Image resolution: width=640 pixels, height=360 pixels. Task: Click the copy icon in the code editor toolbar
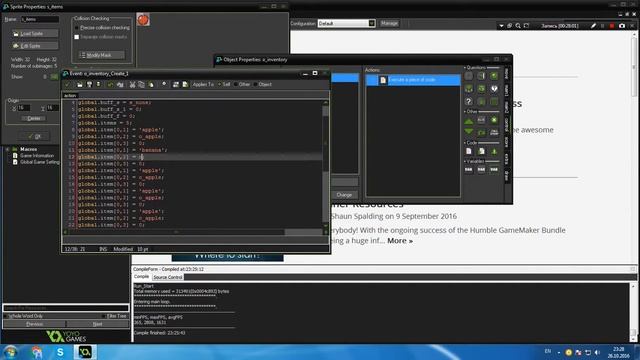tap(141, 84)
